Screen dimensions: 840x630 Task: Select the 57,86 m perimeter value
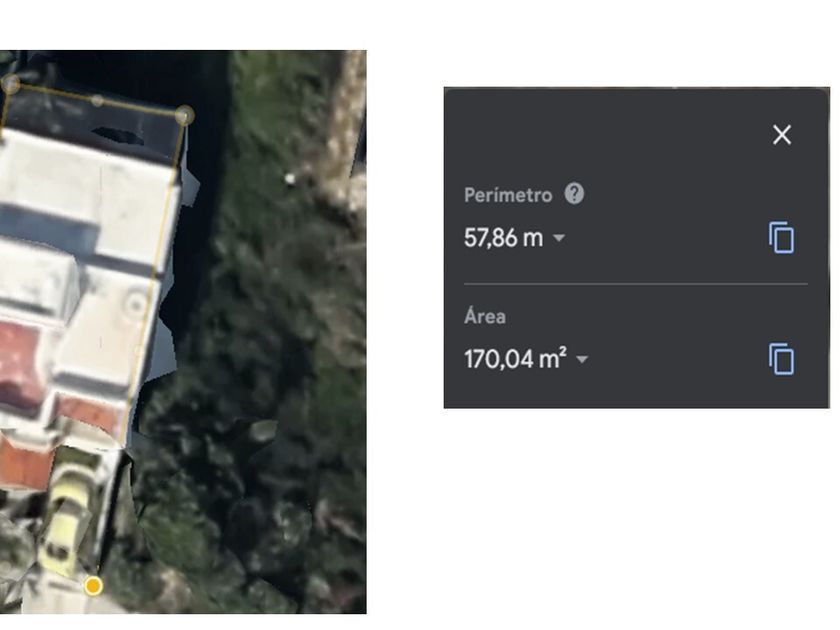pos(503,237)
